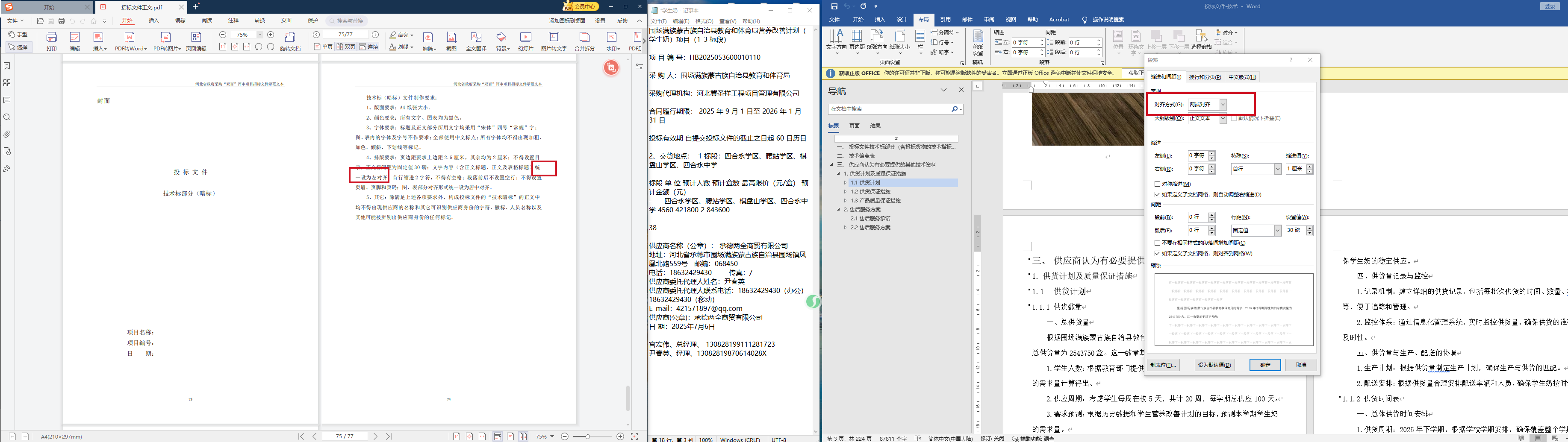The image size is (1568, 442).
Task: Click OK (确定) in paragraph dialog
Action: point(1265,365)
